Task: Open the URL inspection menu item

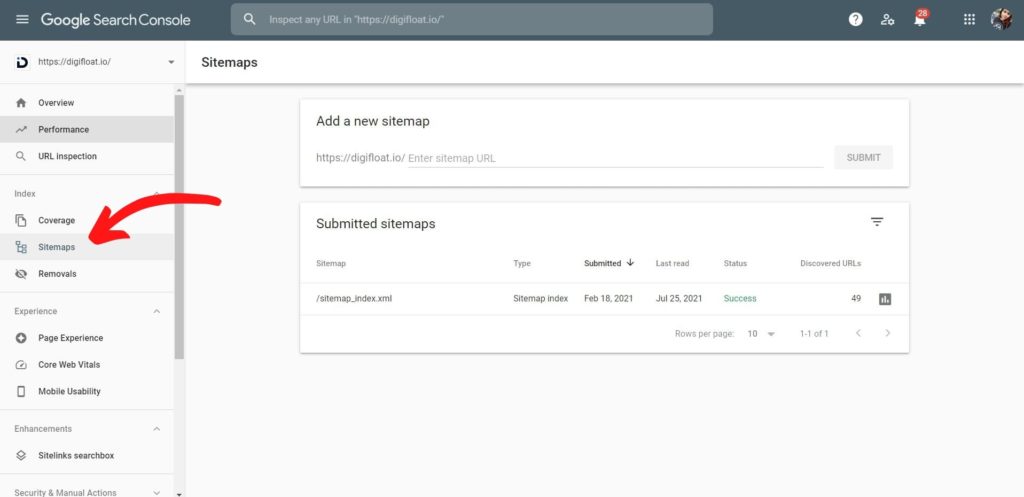Action: (x=87, y=156)
